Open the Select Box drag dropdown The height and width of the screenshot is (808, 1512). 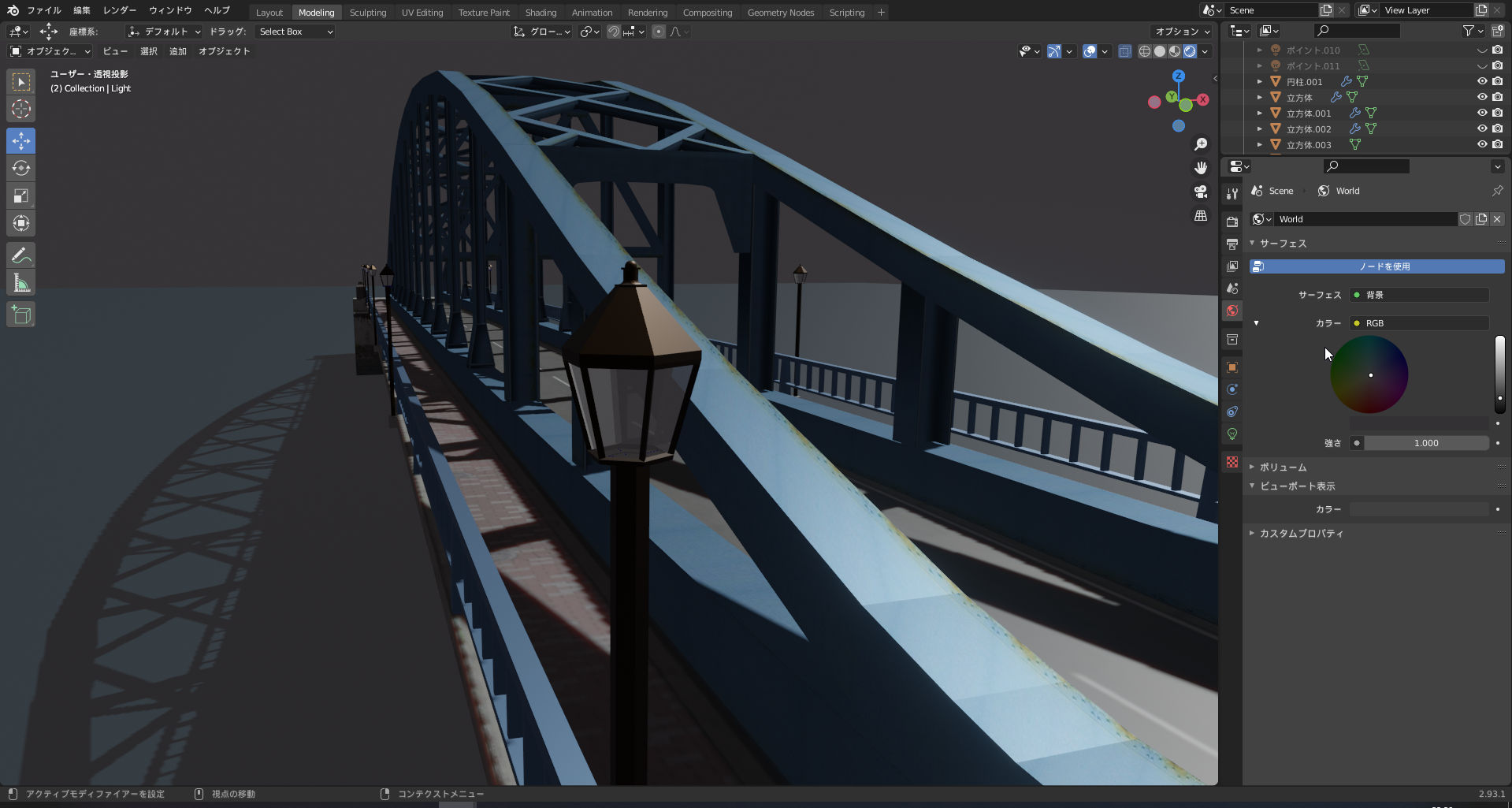click(295, 32)
